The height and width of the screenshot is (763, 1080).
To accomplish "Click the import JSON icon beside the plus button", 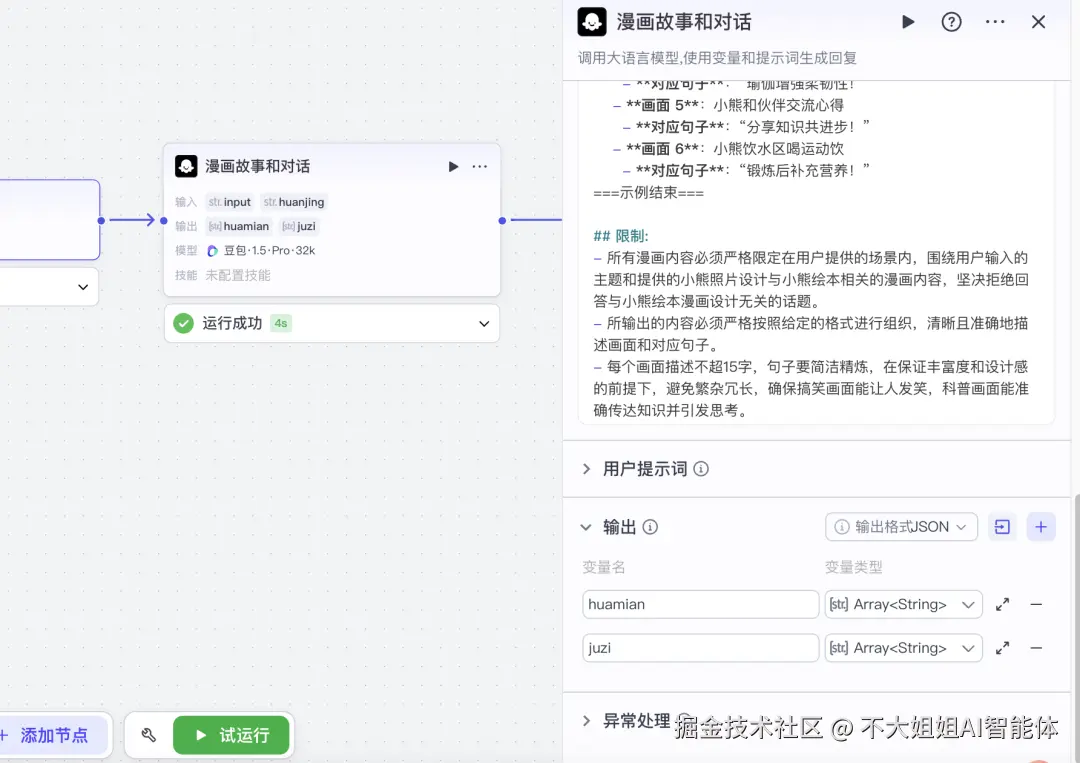I will tap(1002, 526).
